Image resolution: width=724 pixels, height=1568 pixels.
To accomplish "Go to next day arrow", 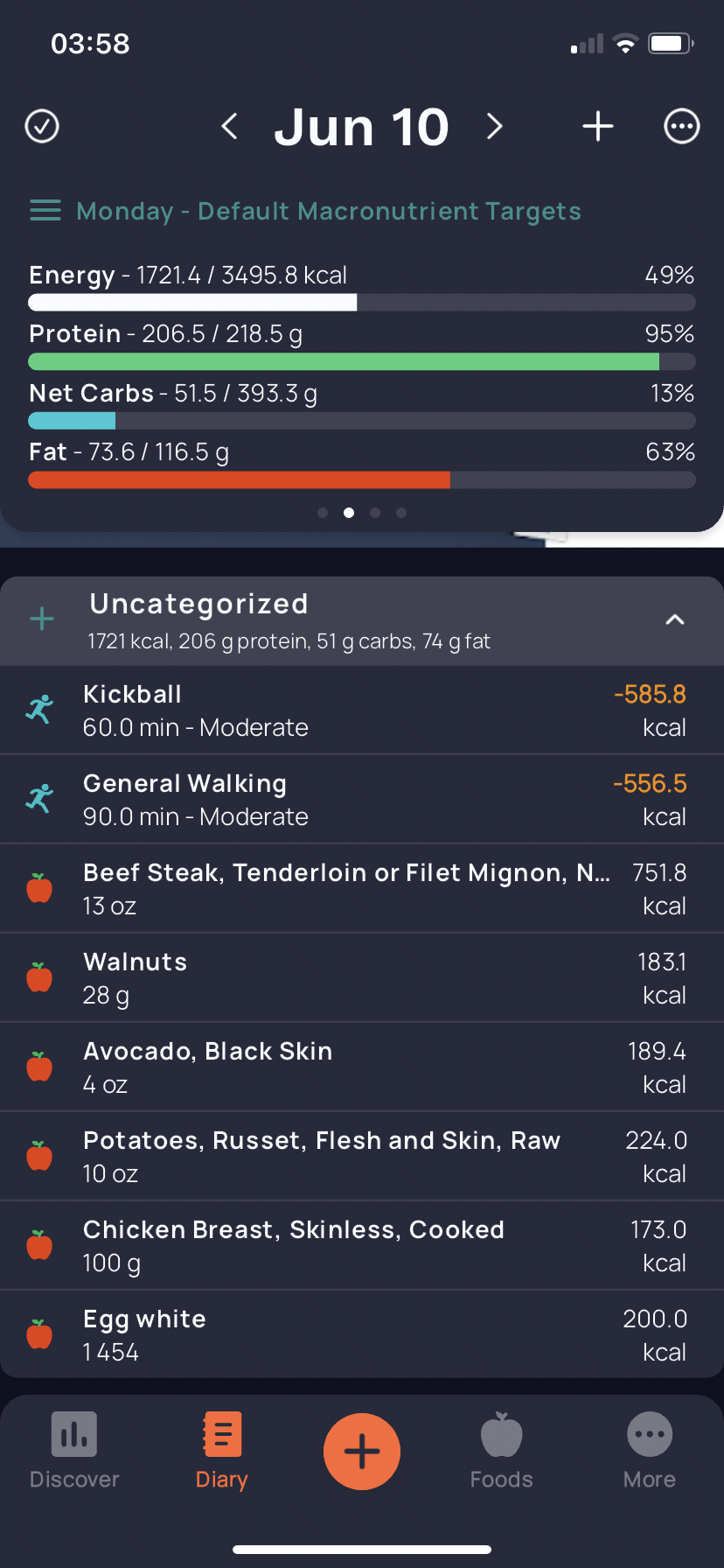I will pyautogui.click(x=495, y=127).
